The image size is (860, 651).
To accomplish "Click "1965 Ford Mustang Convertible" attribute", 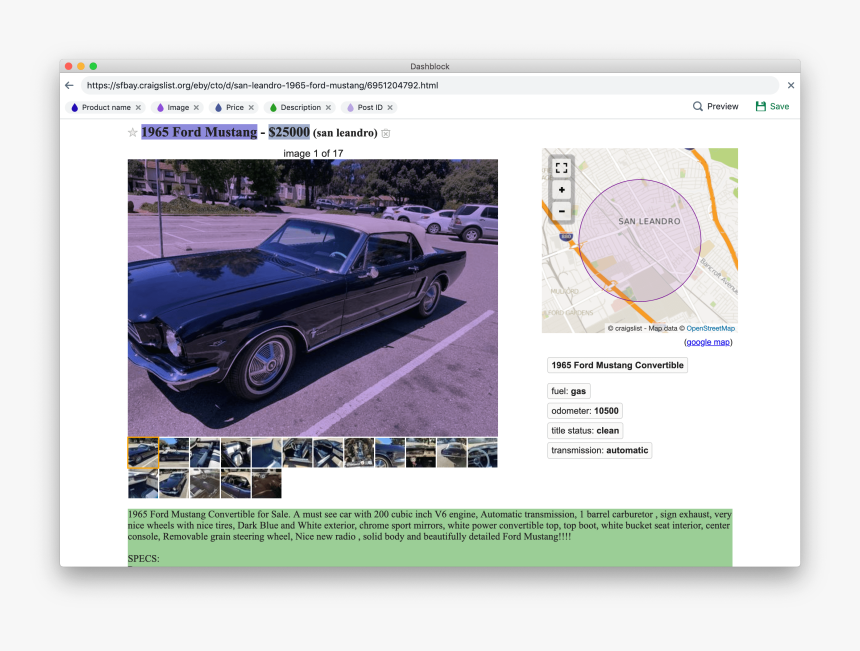I will point(618,365).
